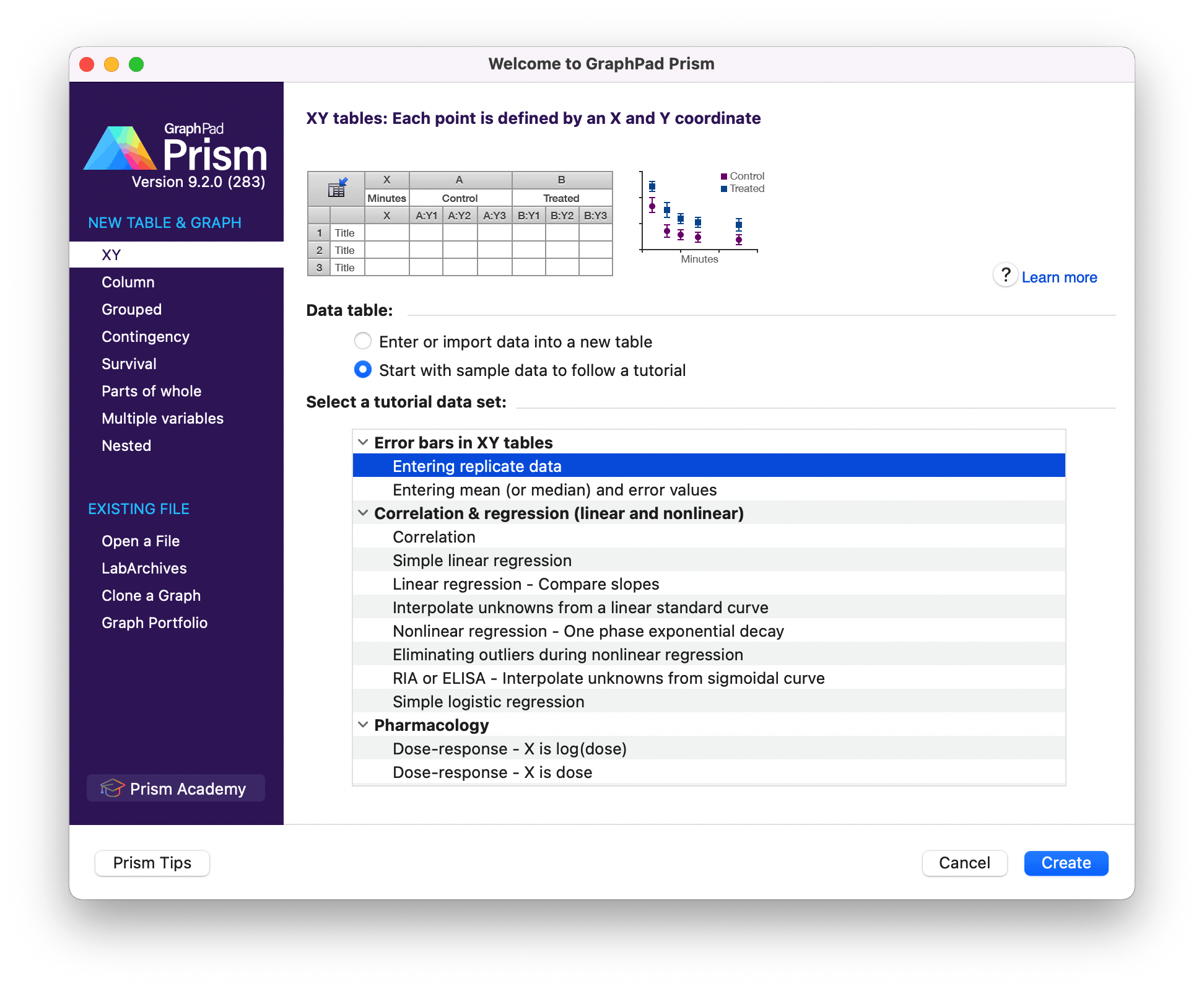This screenshot has height=991, width=1204.
Task: Collapse the Error bars in XY tables section
Action: tap(363, 442)
